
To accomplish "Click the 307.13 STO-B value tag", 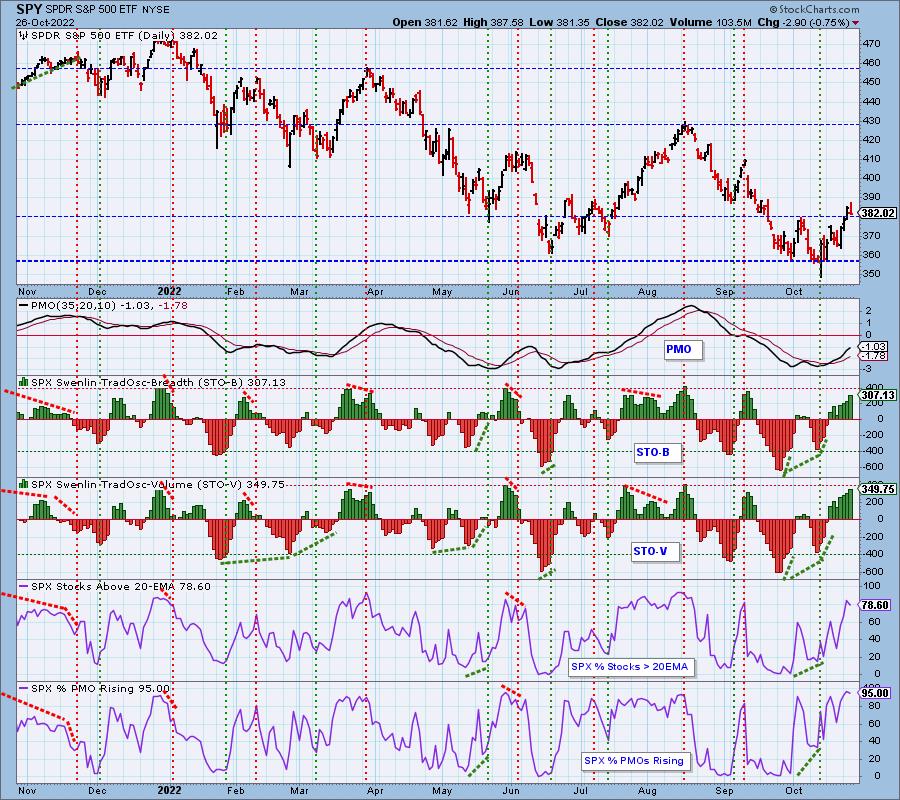I will 878,395.
